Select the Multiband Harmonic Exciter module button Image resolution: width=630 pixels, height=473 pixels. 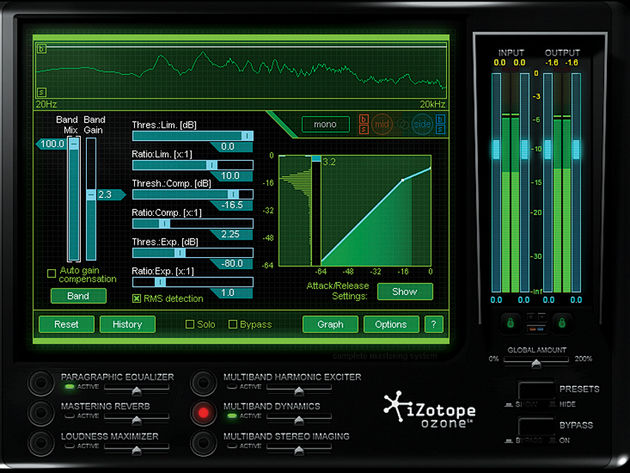tap(203, 383)
